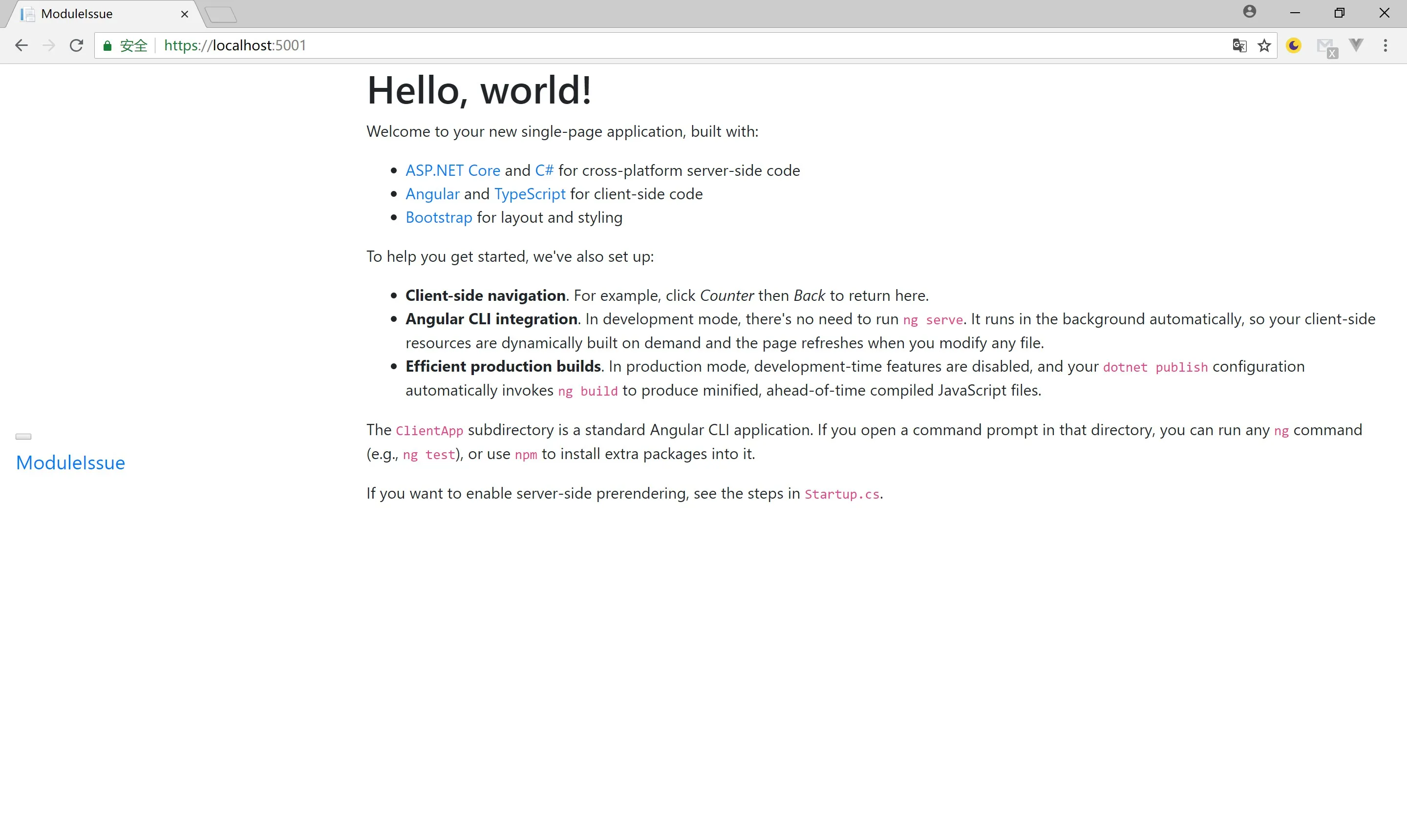Open the ASP.NET Core link
Image resolution: width=1407 pixels, height=840 pixels.
tap(452, 170)
